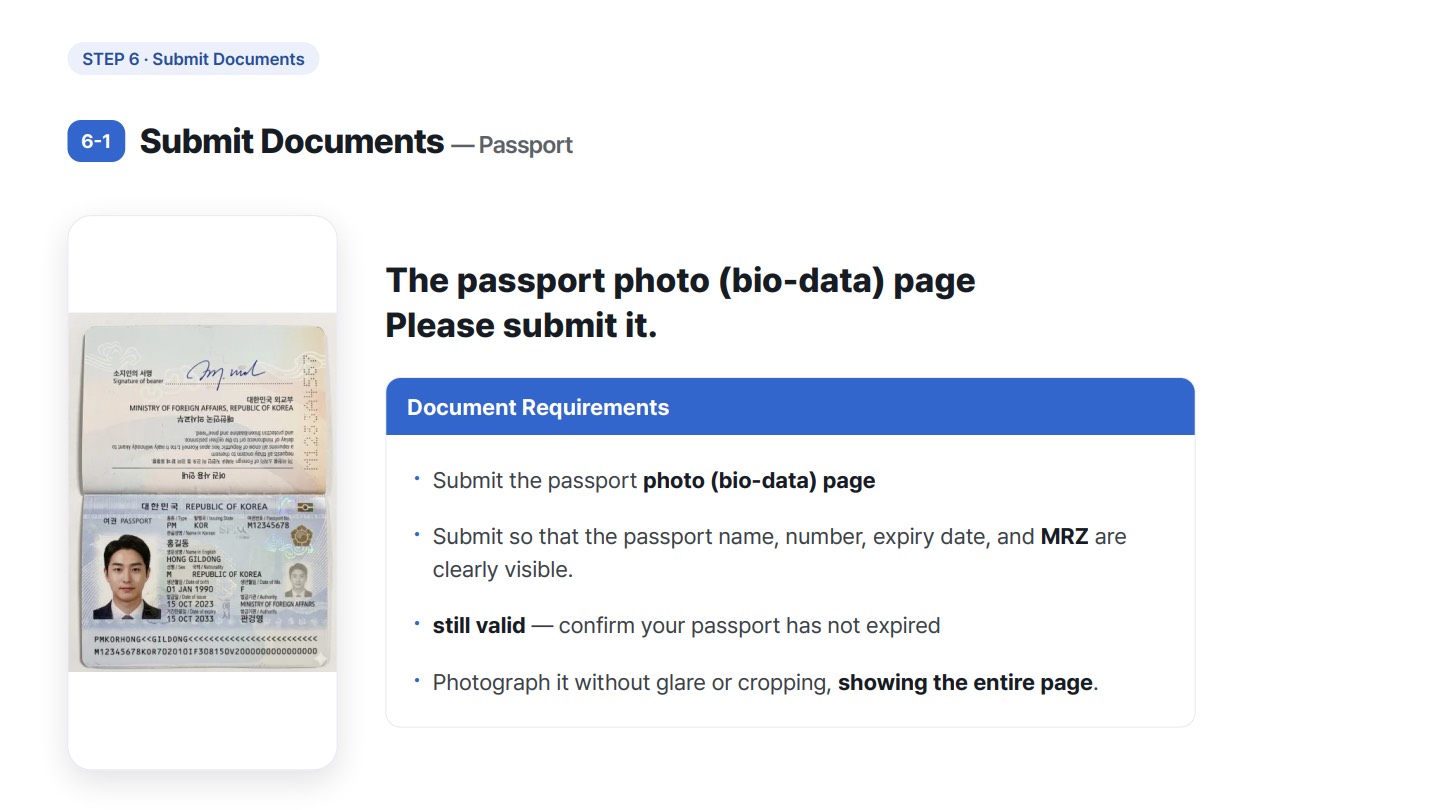
Task: Open the sample passport image
Action: click(x=203, y=492)
